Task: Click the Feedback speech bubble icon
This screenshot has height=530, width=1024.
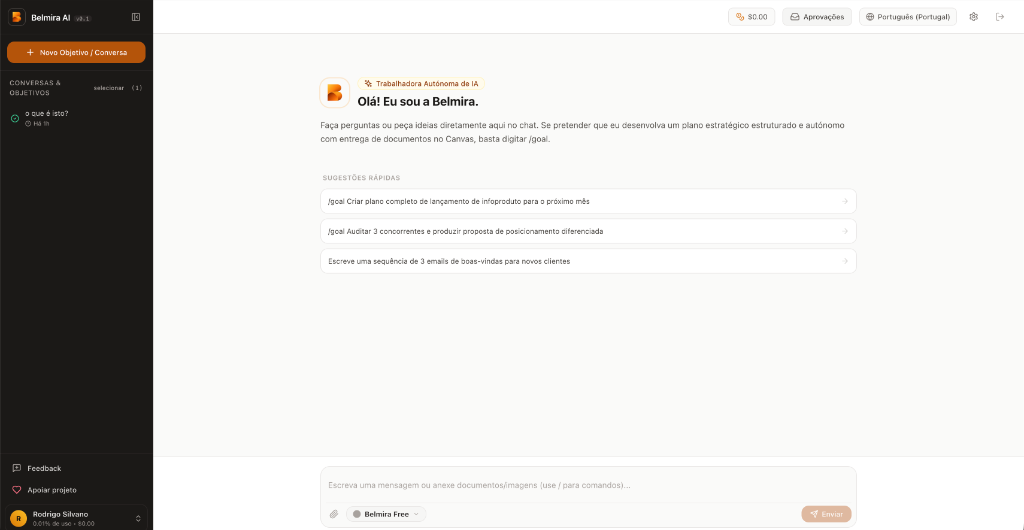Action: tap(17, 469)
